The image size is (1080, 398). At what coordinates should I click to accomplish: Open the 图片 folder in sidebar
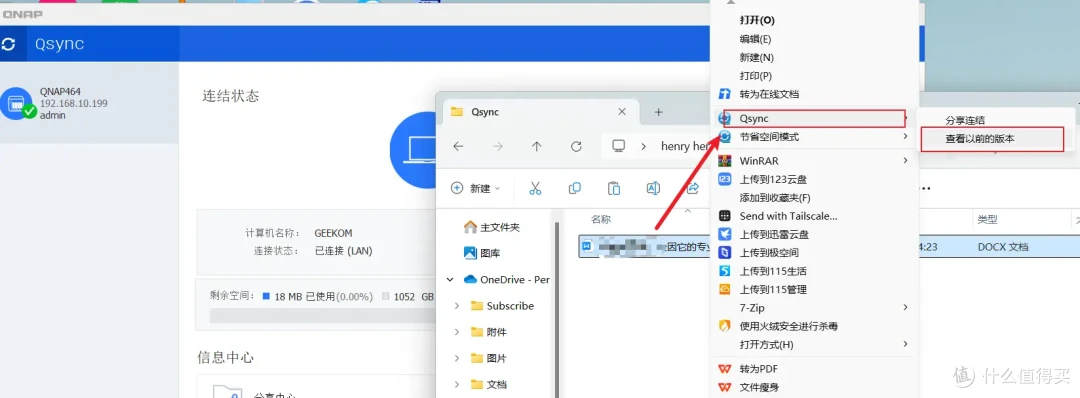488,358
